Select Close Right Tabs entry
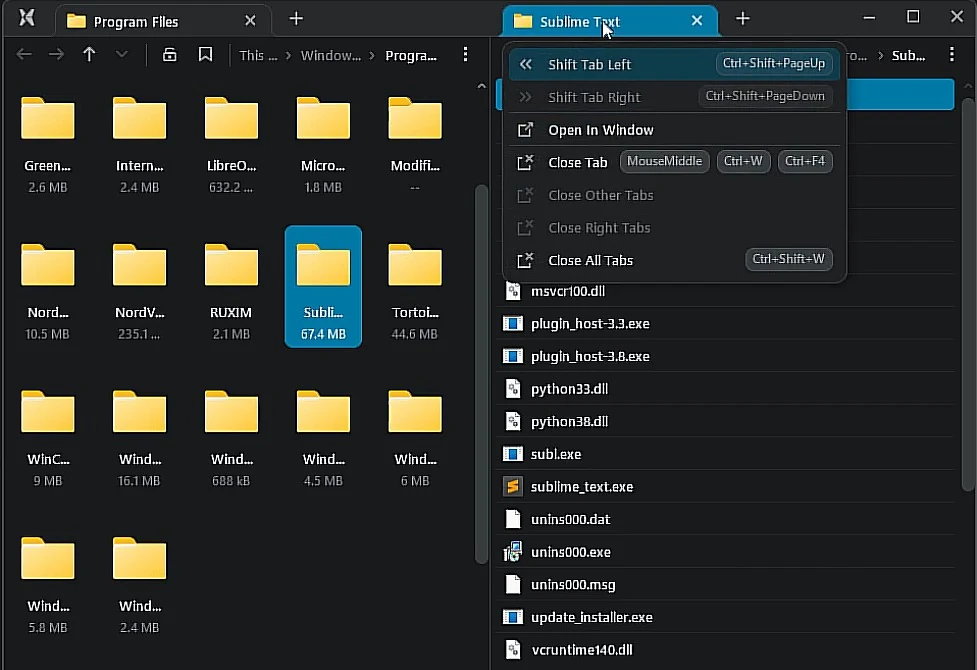The image size is (977, 670). pyautogui.click(x=674, y=227)
